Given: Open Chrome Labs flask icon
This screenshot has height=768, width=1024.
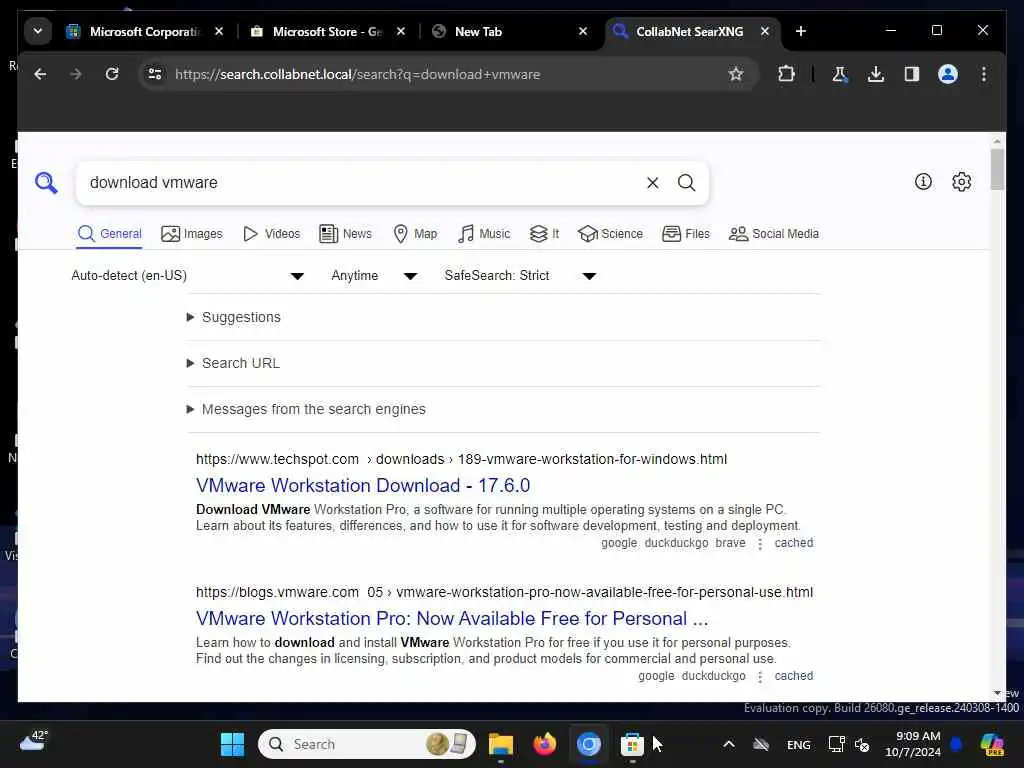Looking at the screenshot, I should pos(840,74).
